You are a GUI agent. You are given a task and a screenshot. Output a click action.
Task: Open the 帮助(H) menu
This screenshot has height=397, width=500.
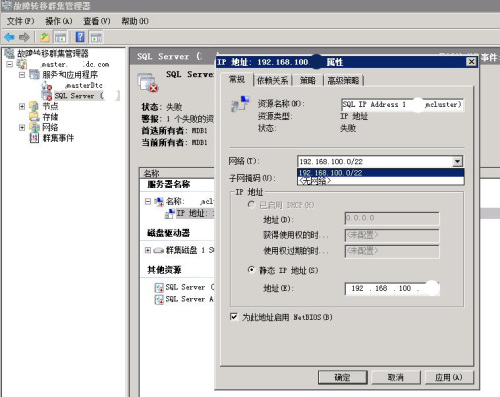point(135,21)
